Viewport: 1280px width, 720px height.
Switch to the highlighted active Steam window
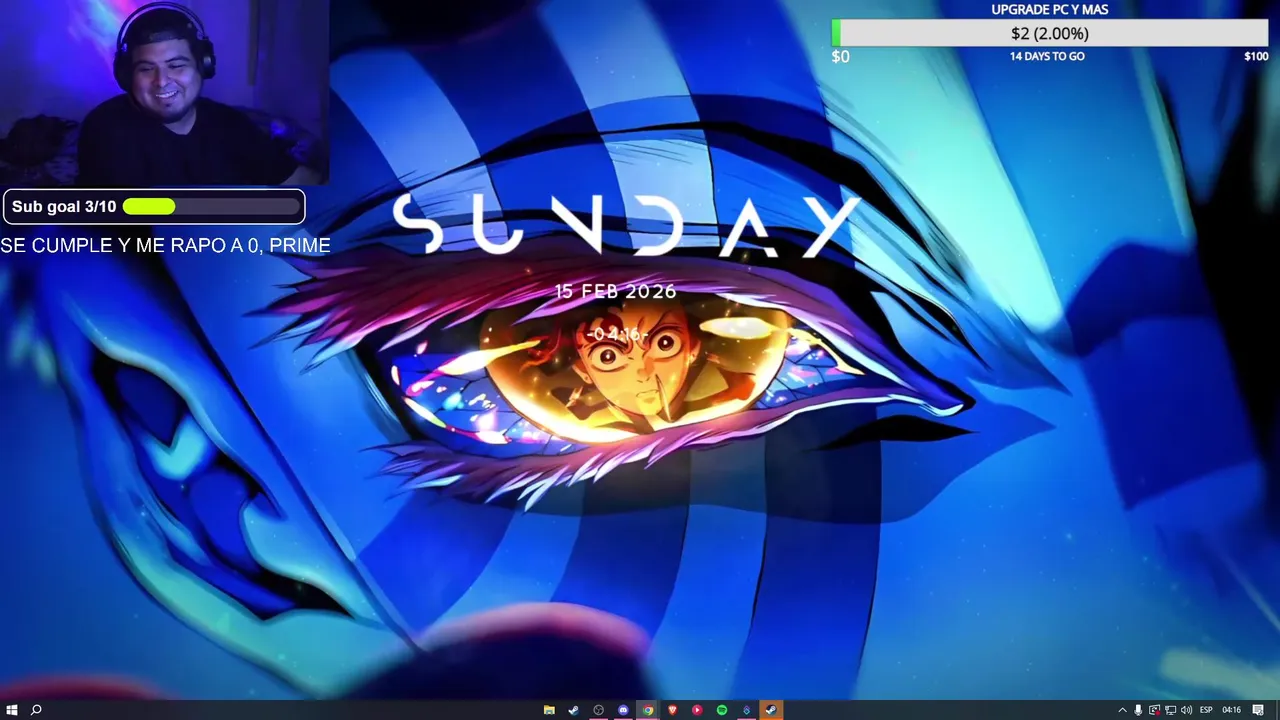pos(771,710)
